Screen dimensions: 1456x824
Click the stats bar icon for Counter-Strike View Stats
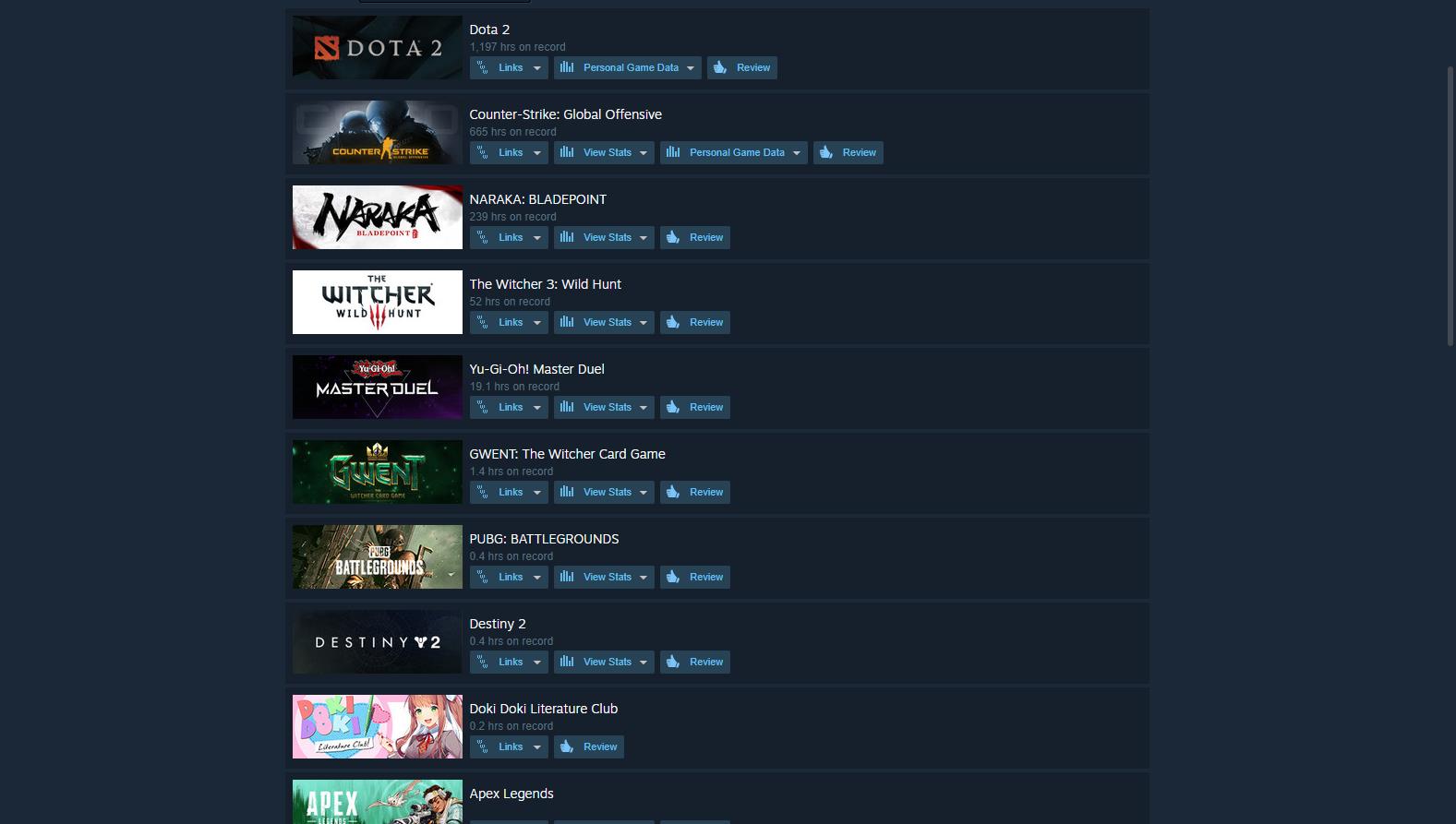pos(567,152)
